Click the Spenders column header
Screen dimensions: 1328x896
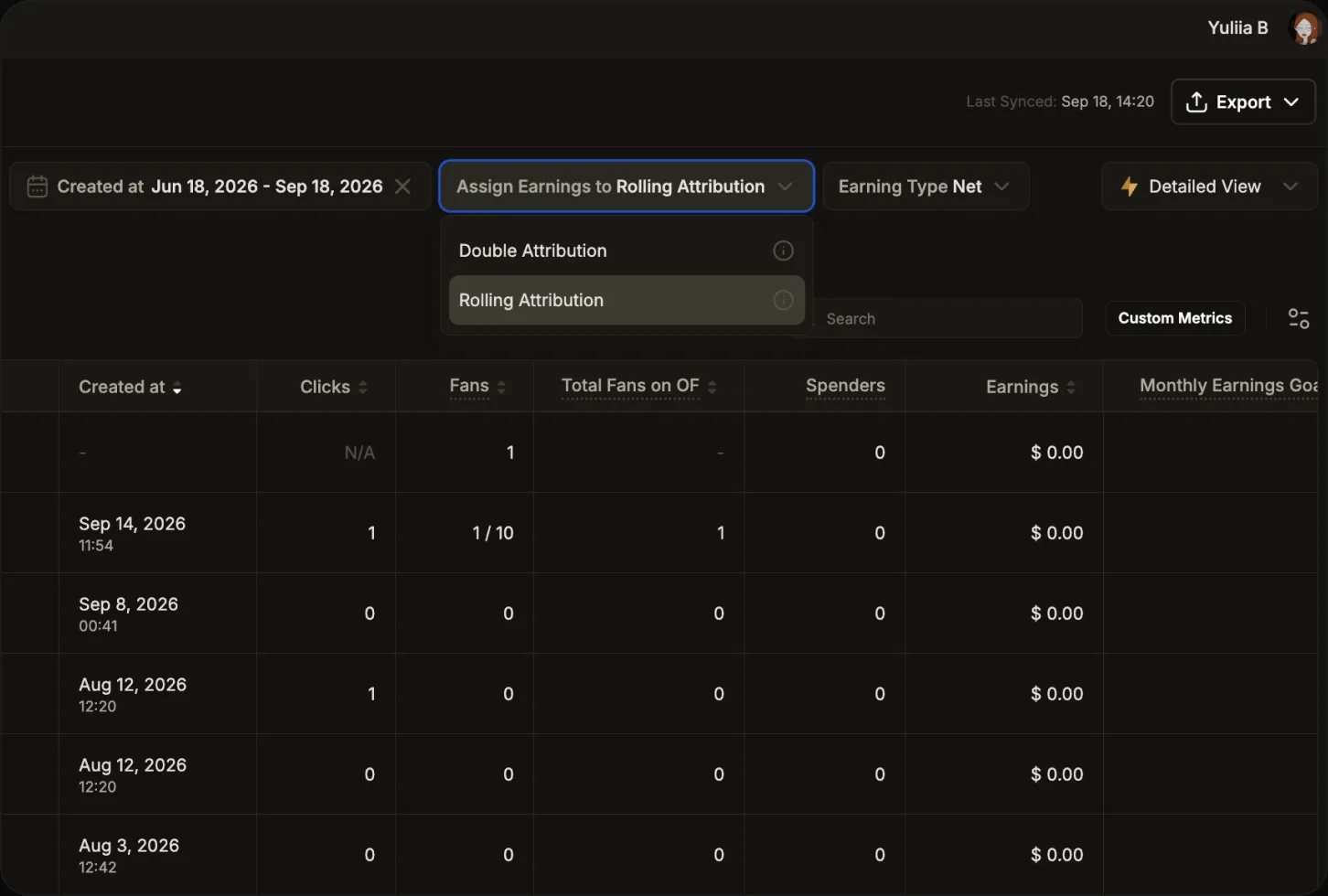[845, 386]
